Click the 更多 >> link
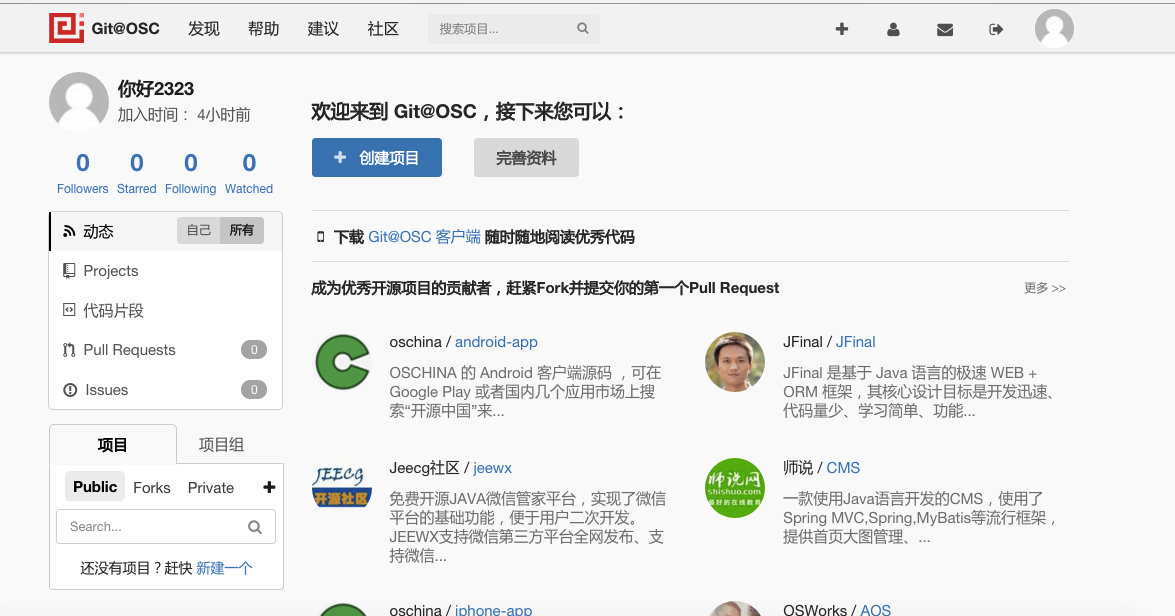The width and height of the screenshot is (1175, 616). (1045, 288)
